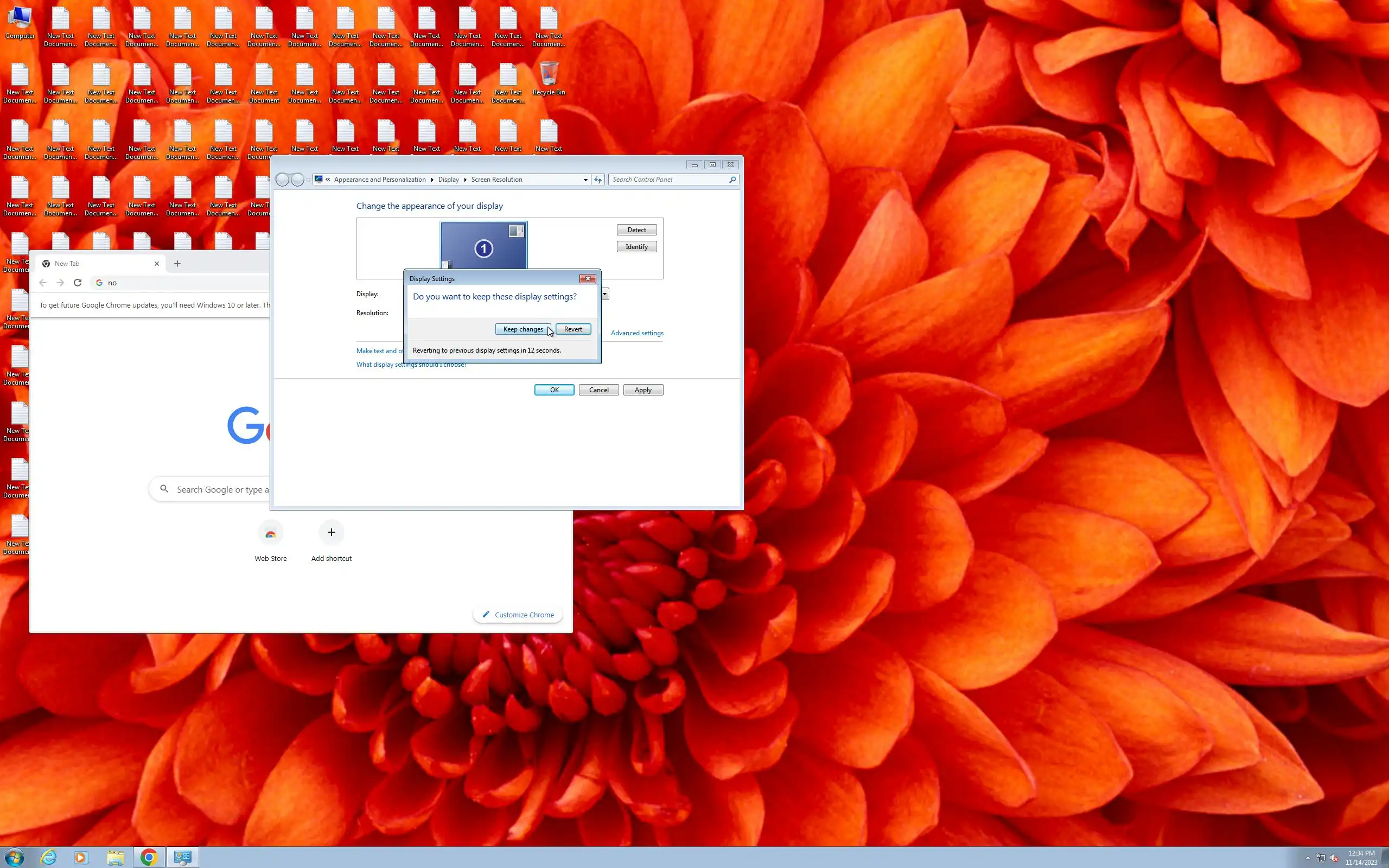Image resolution: width=1389 pixels, height=868 pixels.
Task: Click the Search Control Panel field
Action: 668,180
